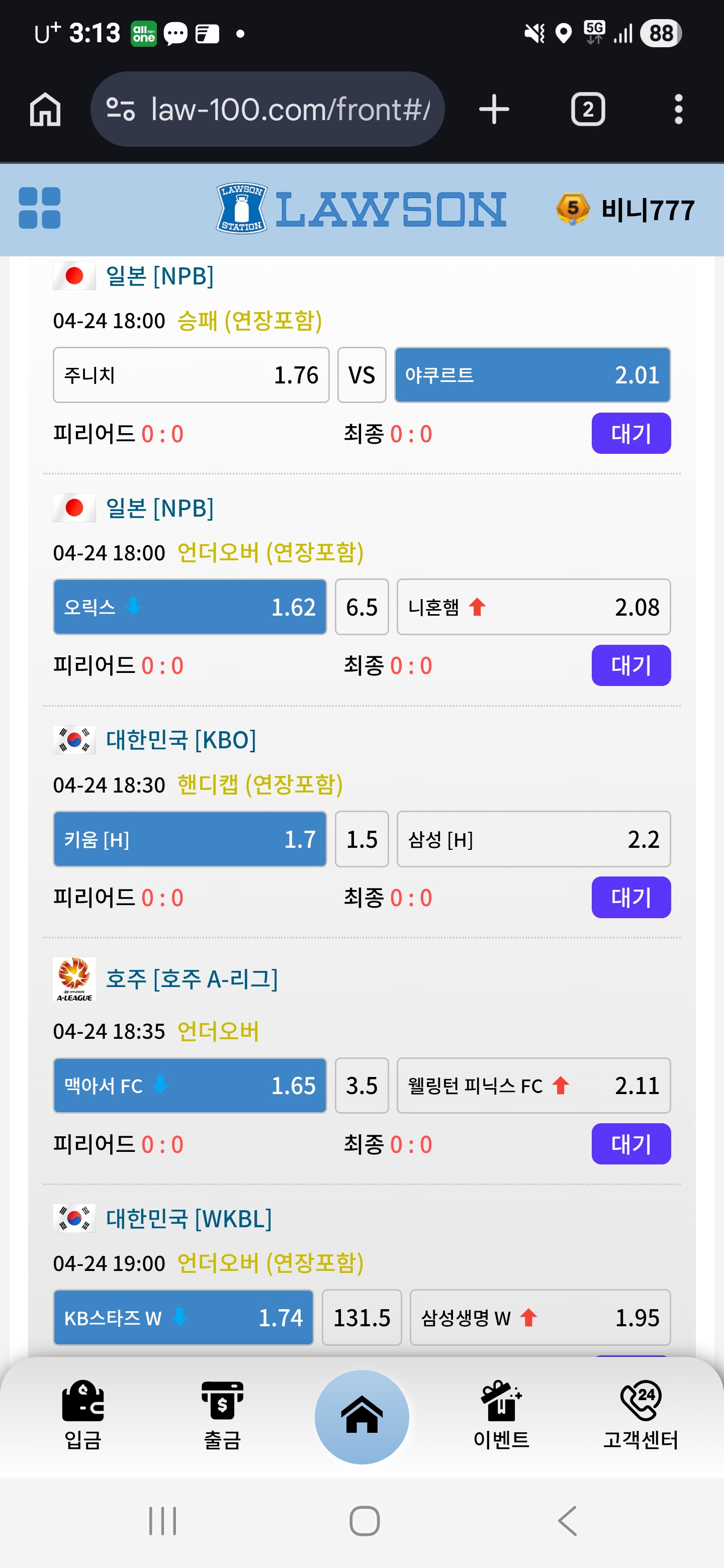This screenshot has height=1568, width=724.
Task: Tap 대기 button for the KBO match
Action: 631,897
